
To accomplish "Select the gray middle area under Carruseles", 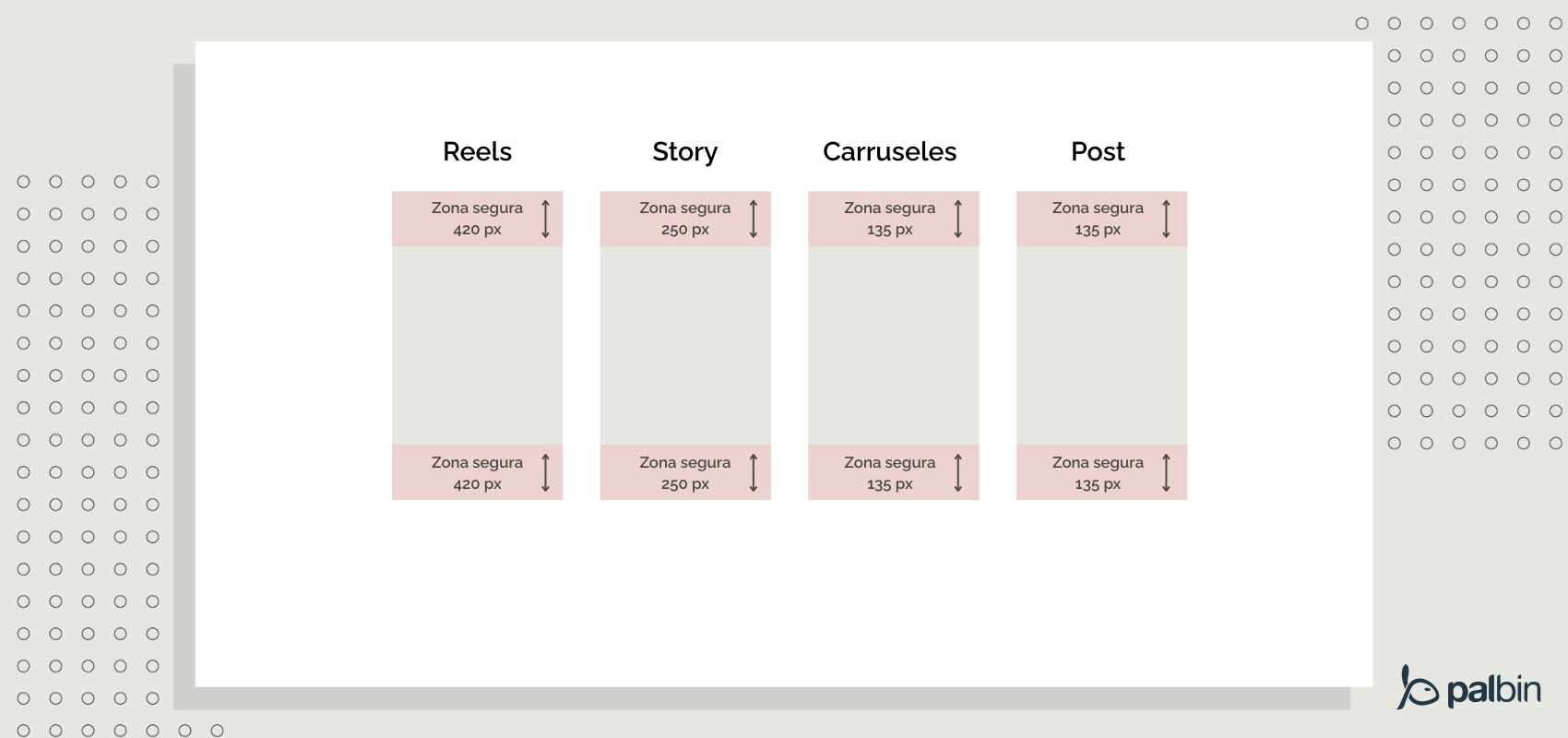I will 893,345.
